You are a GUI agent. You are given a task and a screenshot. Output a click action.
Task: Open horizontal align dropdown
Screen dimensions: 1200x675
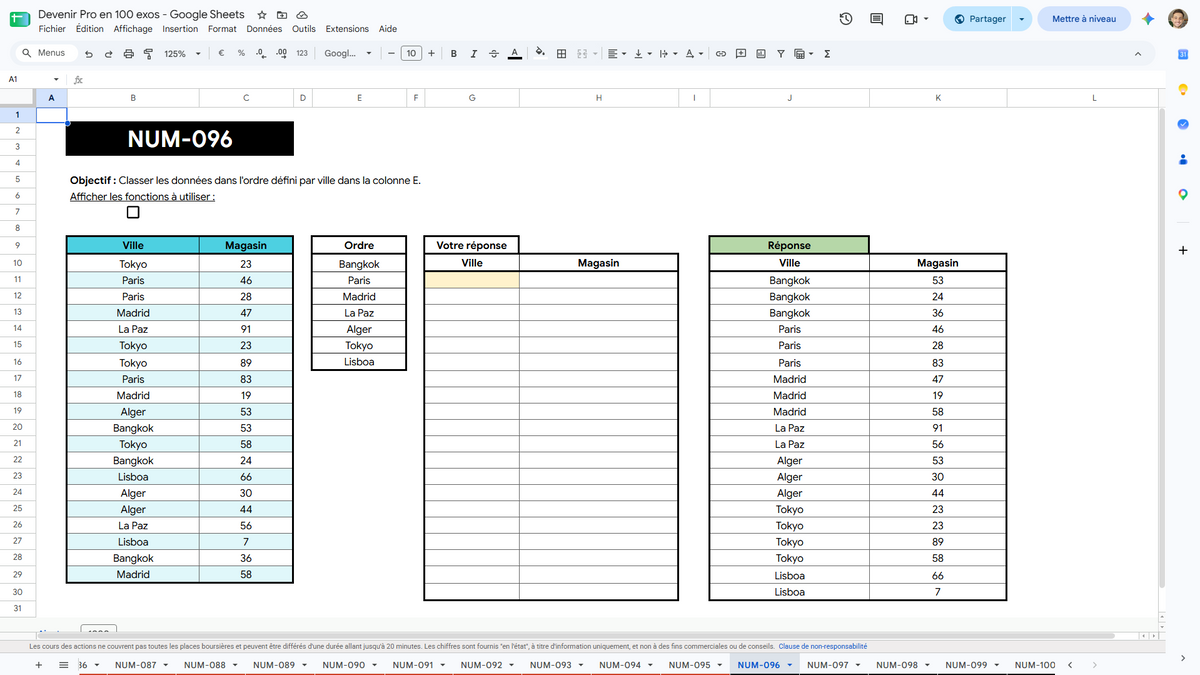point(616,54)
